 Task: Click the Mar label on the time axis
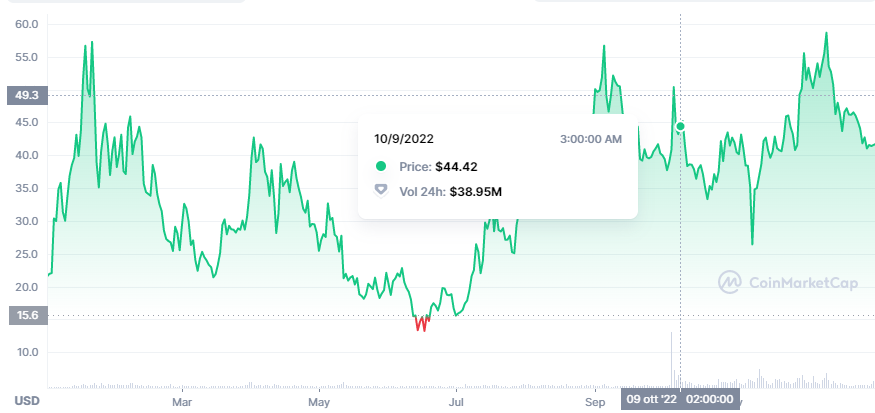click(182, 402)
